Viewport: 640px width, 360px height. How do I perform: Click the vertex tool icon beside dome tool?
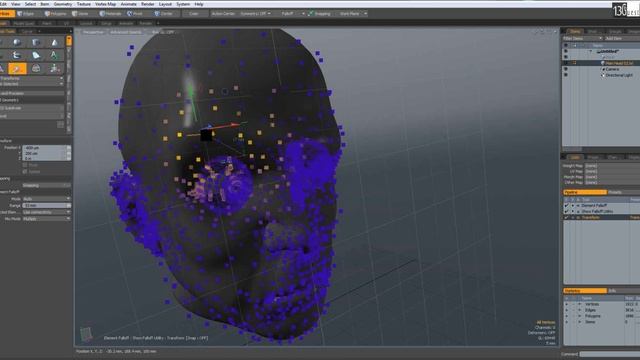54,68
